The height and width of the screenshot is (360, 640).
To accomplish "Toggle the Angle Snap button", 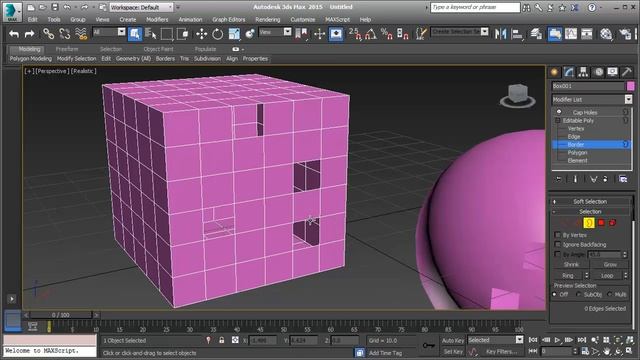I will point(371,34).
